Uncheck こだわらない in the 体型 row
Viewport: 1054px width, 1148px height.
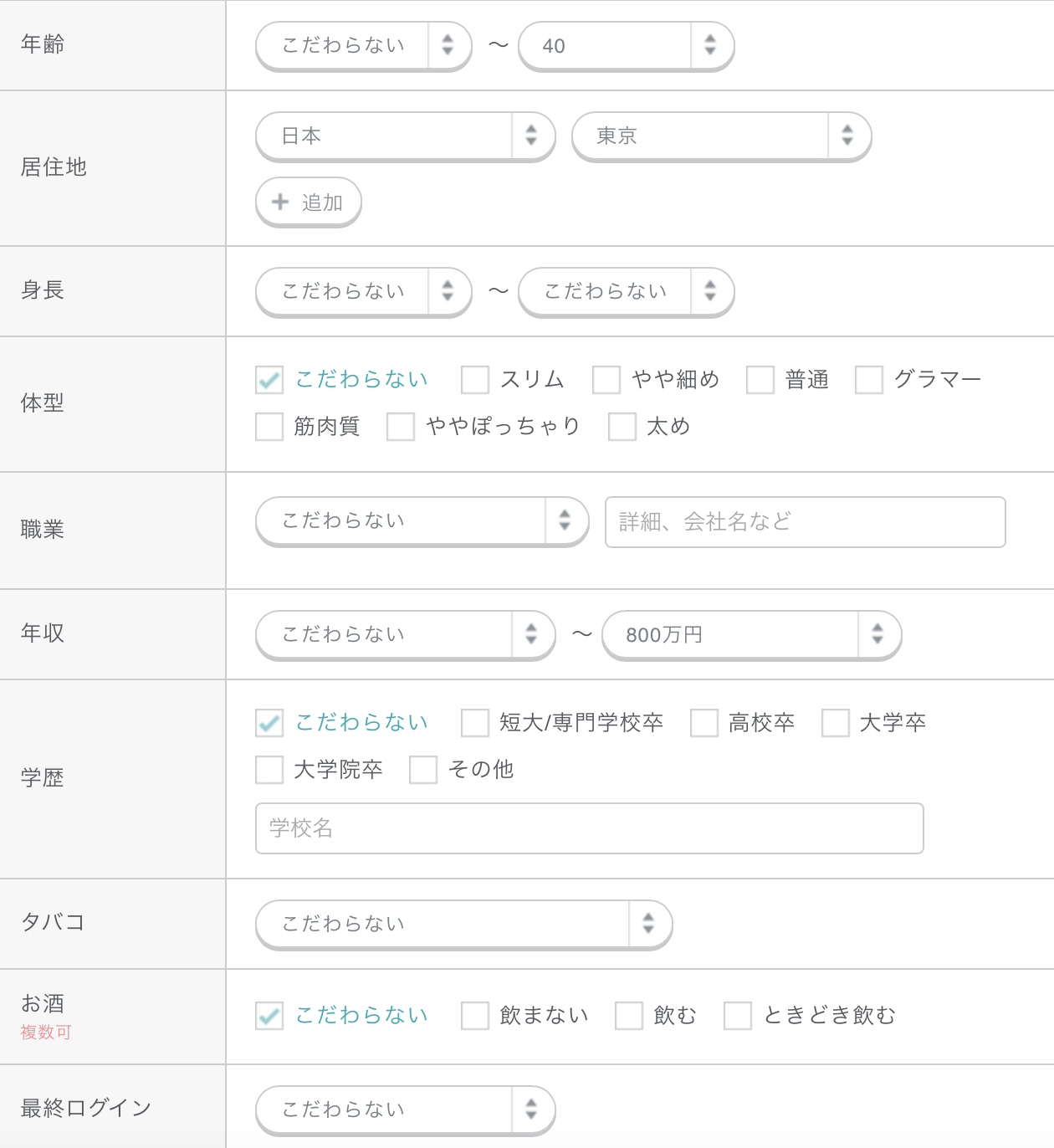click(269, 380)
